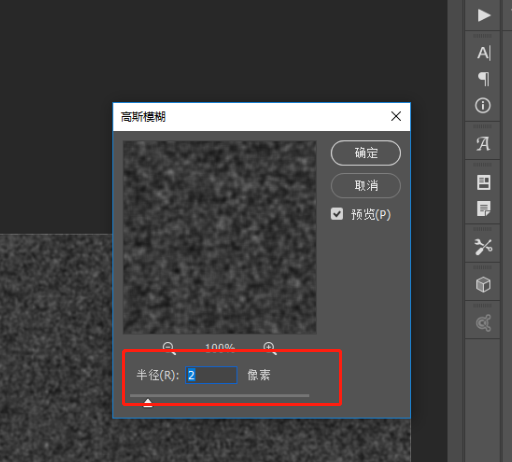Open the 3D cube panel icon
The image size is (512, 462).
pyautogui.click(x=483, y=285)
